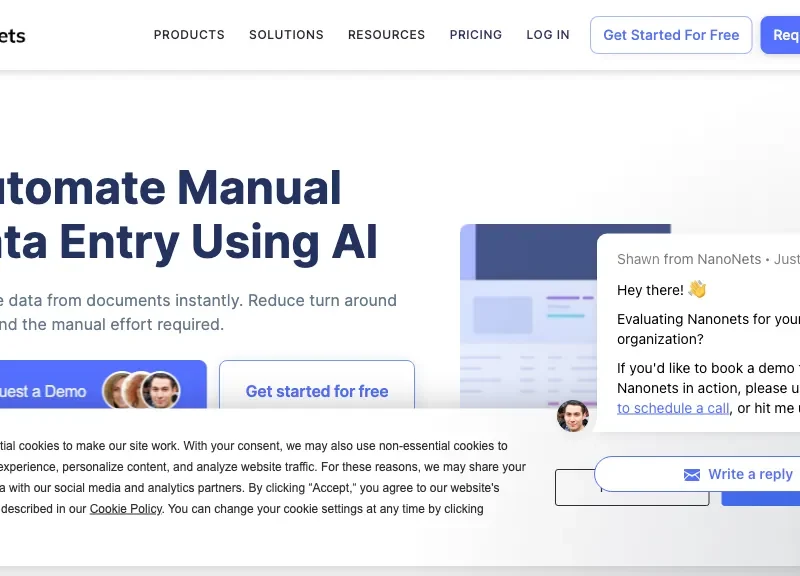Image resolution: width=800 pixels, height=576 pixels.
Task: Click the Nanonets logo in the header
Action: pos(12,36)
